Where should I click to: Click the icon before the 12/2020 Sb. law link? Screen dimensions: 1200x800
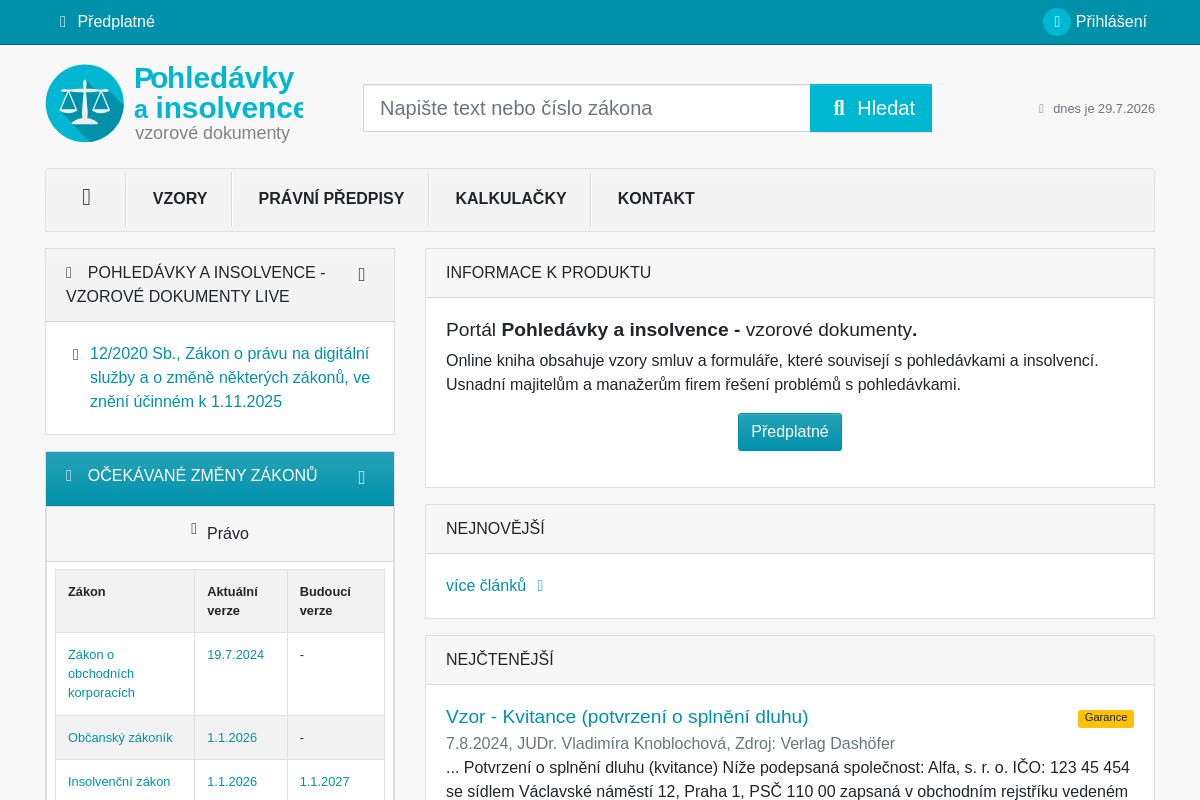[76, 355]
